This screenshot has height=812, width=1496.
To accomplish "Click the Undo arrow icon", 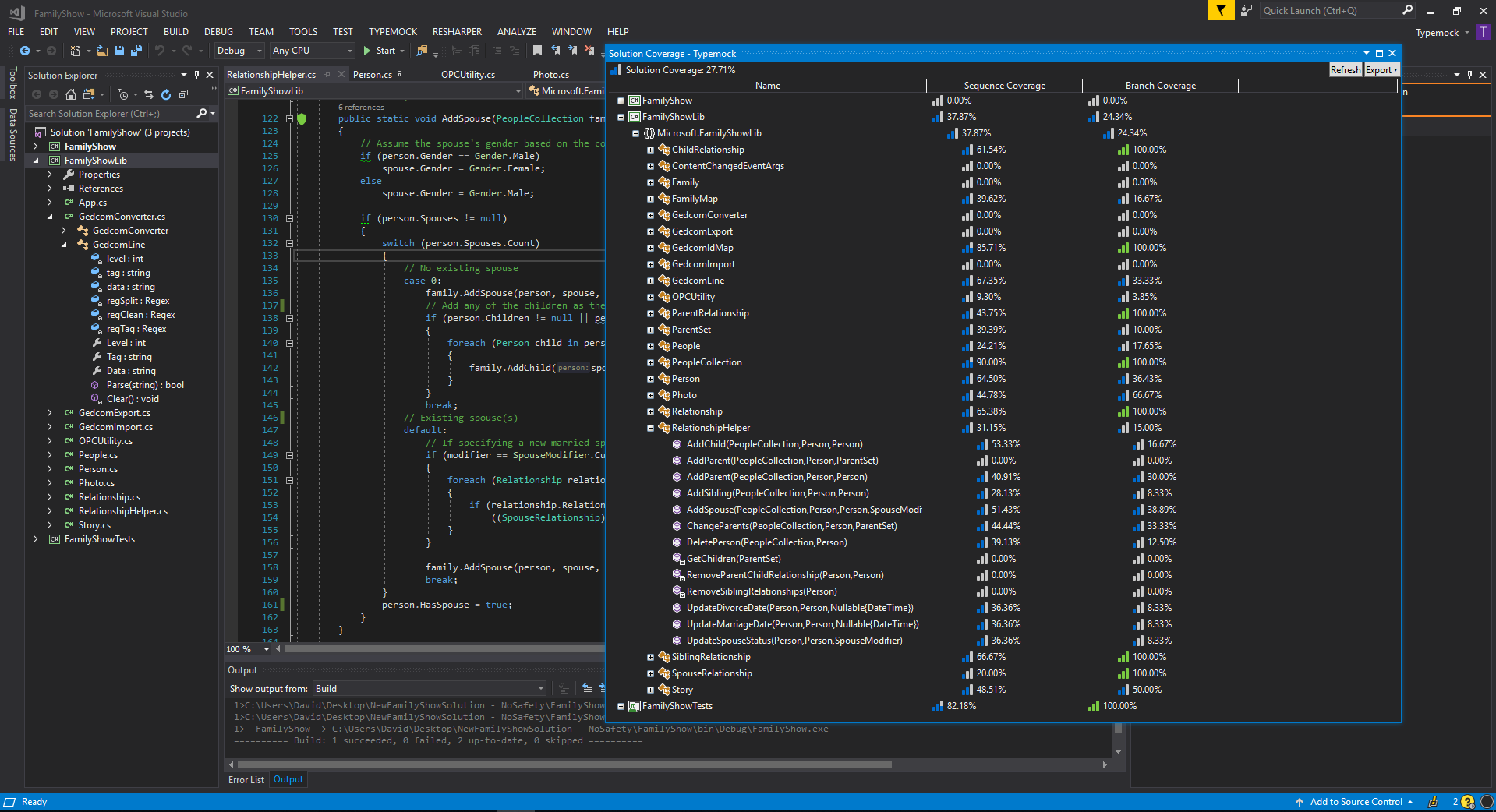I will (x=160, y=51).
